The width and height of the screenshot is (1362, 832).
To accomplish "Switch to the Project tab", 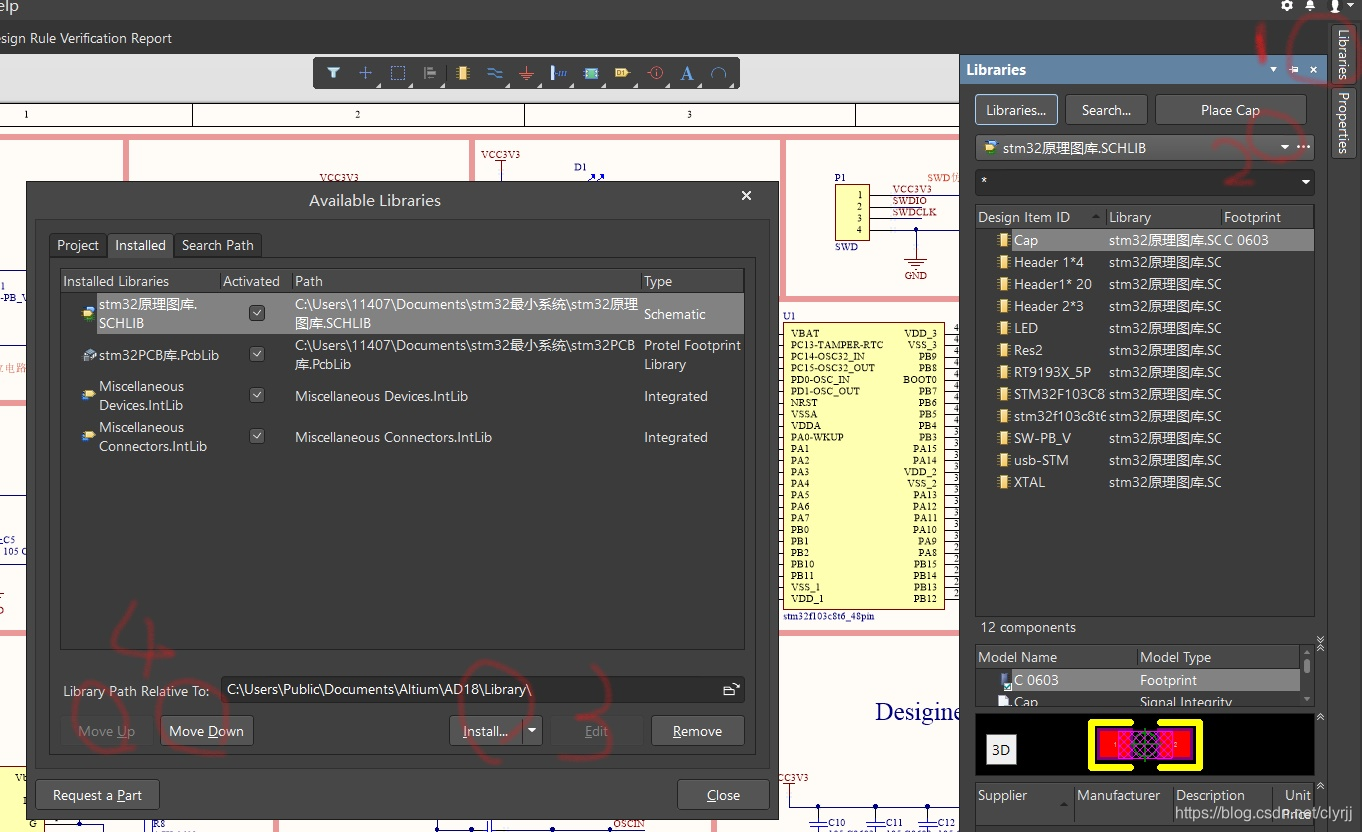I will [78, 245].
